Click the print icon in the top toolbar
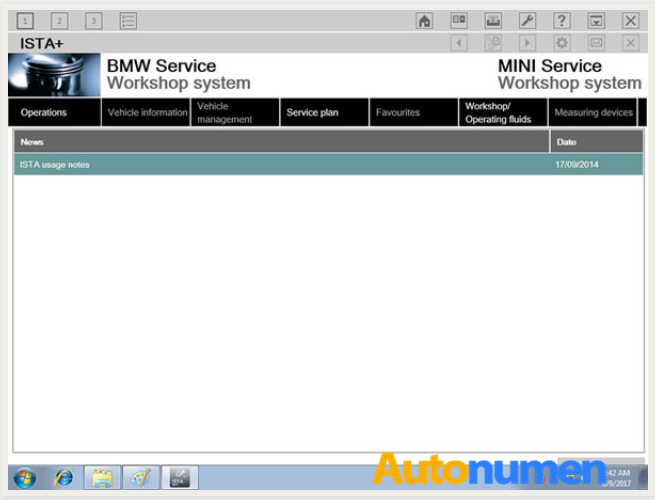The width and height of the screenshot is (655, 500). [x=493, y=20]
